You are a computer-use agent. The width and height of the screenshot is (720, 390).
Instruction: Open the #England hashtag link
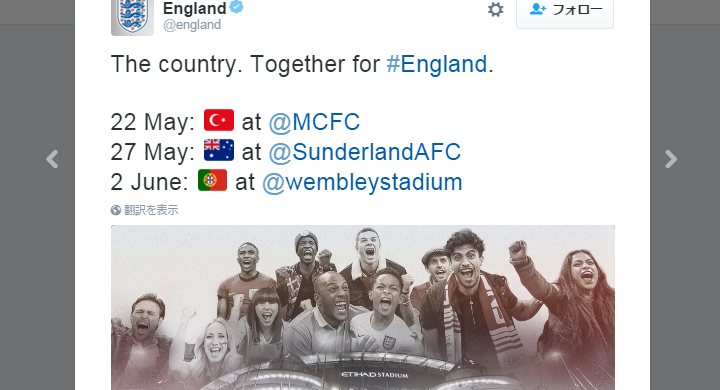(x=436, y=64)
